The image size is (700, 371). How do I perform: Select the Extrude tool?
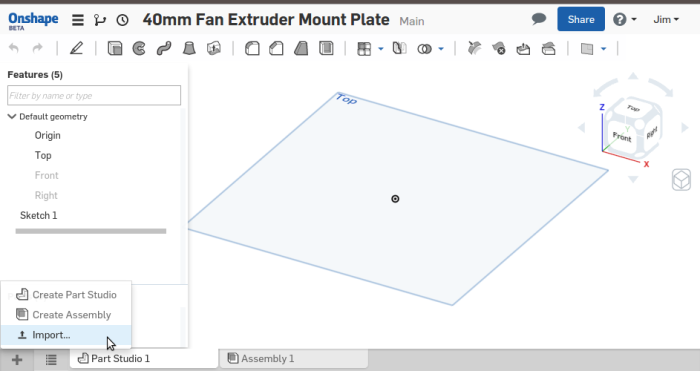pos(115,48)
